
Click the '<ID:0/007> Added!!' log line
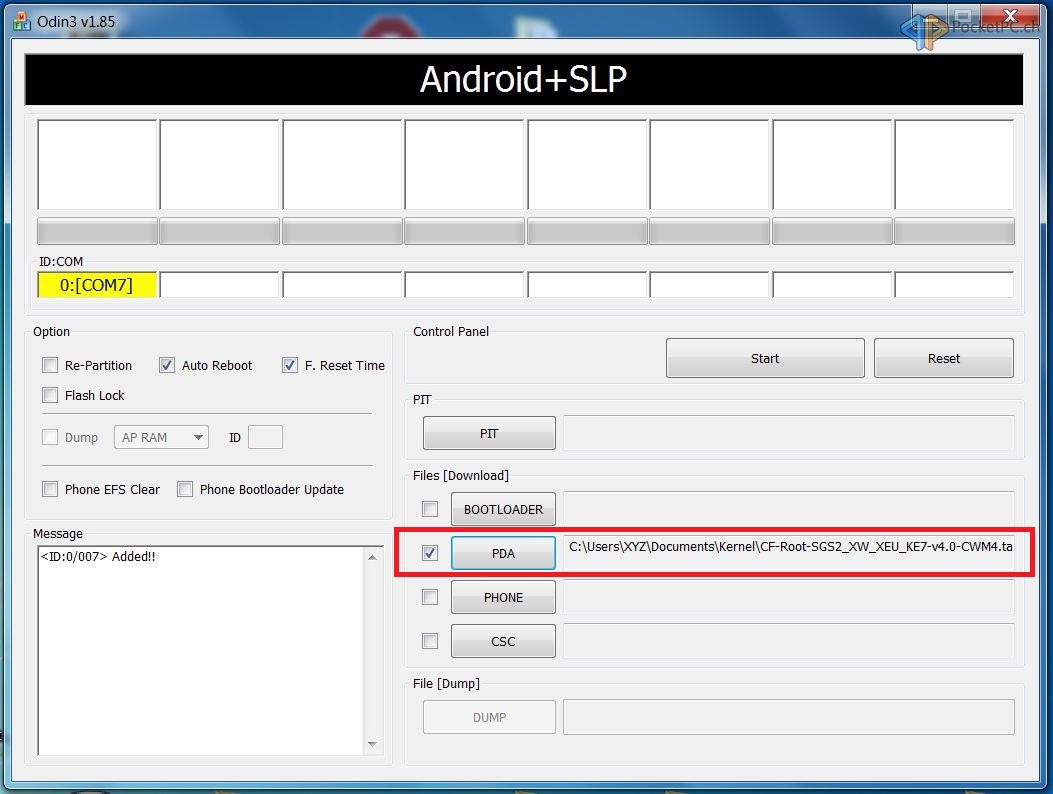coord(98,556)
